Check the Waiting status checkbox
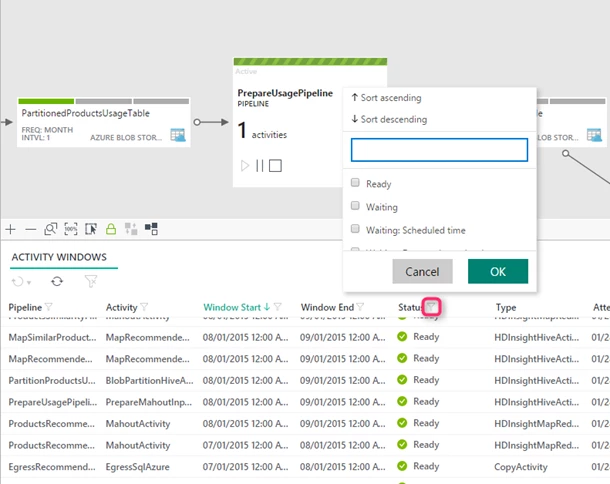 click(355, 205)
